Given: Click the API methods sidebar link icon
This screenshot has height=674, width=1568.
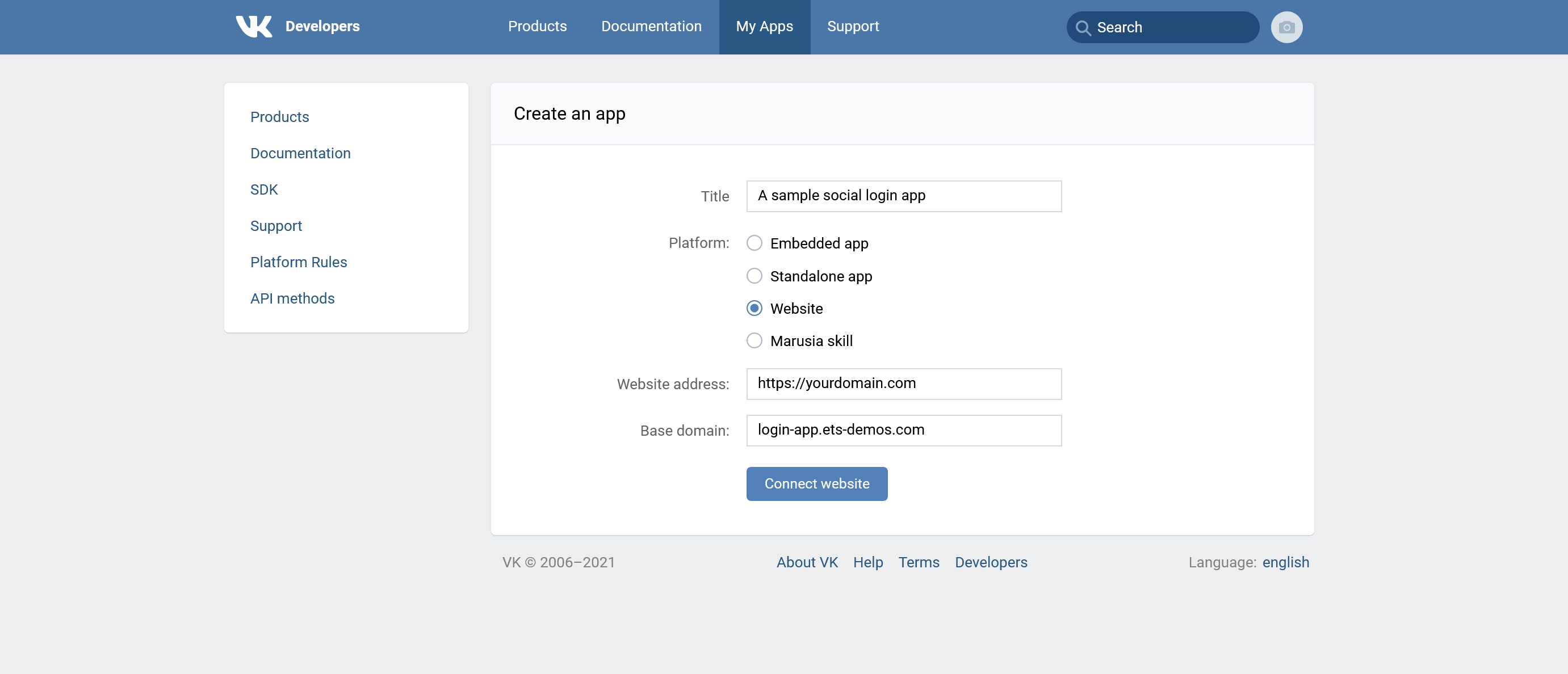Looking at the screenshot, I should pyautogui.click(x=292, y=298).
